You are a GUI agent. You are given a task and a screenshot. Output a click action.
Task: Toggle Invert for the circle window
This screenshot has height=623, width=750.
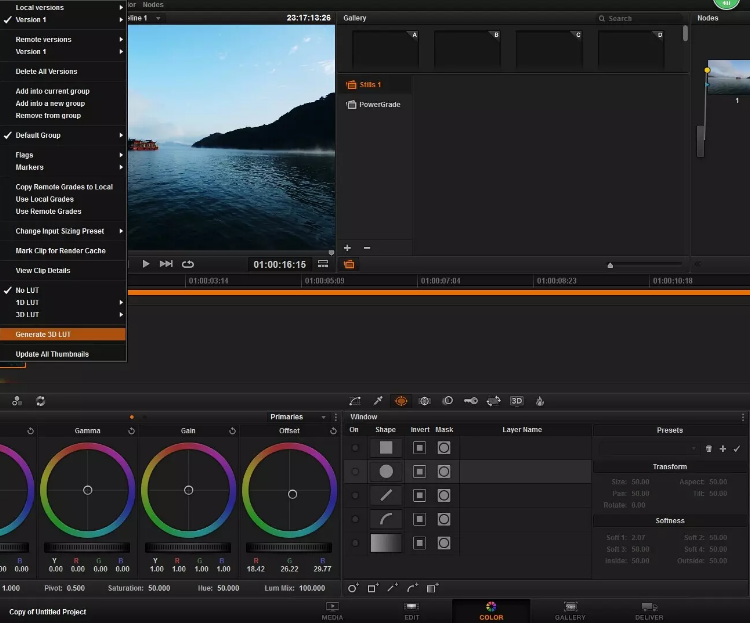(419, 472)
